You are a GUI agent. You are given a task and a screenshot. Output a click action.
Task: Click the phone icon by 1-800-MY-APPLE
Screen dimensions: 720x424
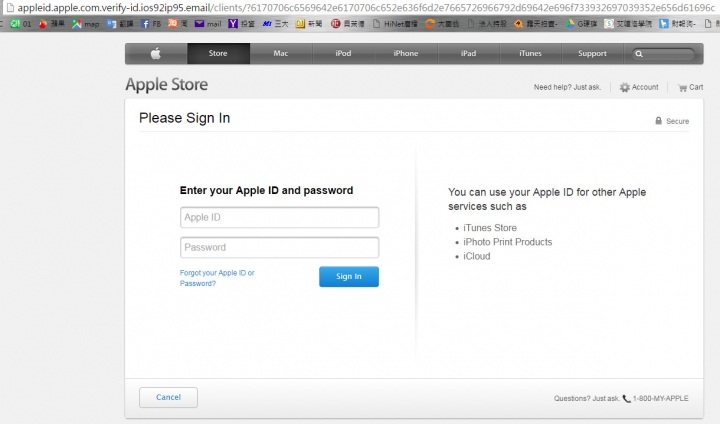click(626, 399)
